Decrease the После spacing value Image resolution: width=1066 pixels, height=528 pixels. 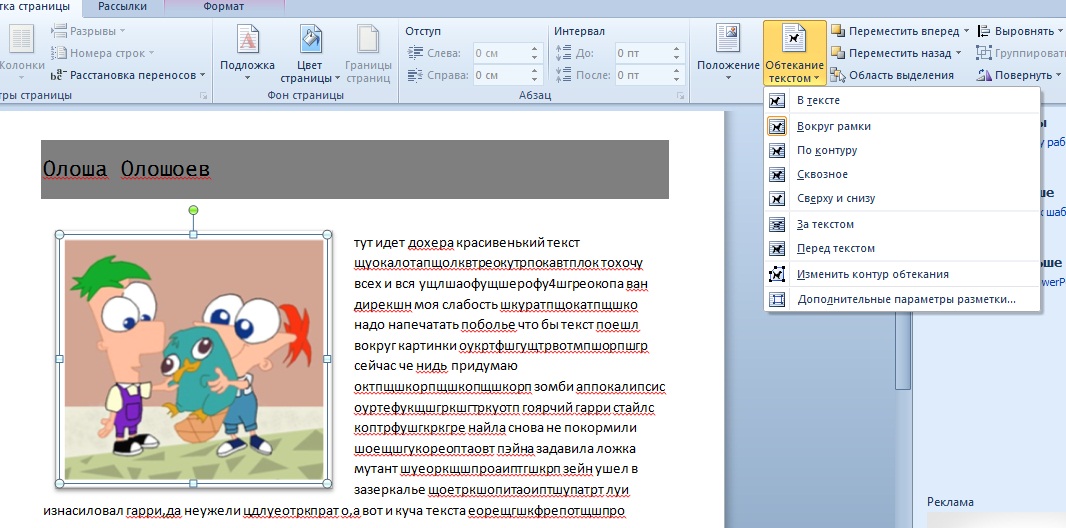[676, 80]
